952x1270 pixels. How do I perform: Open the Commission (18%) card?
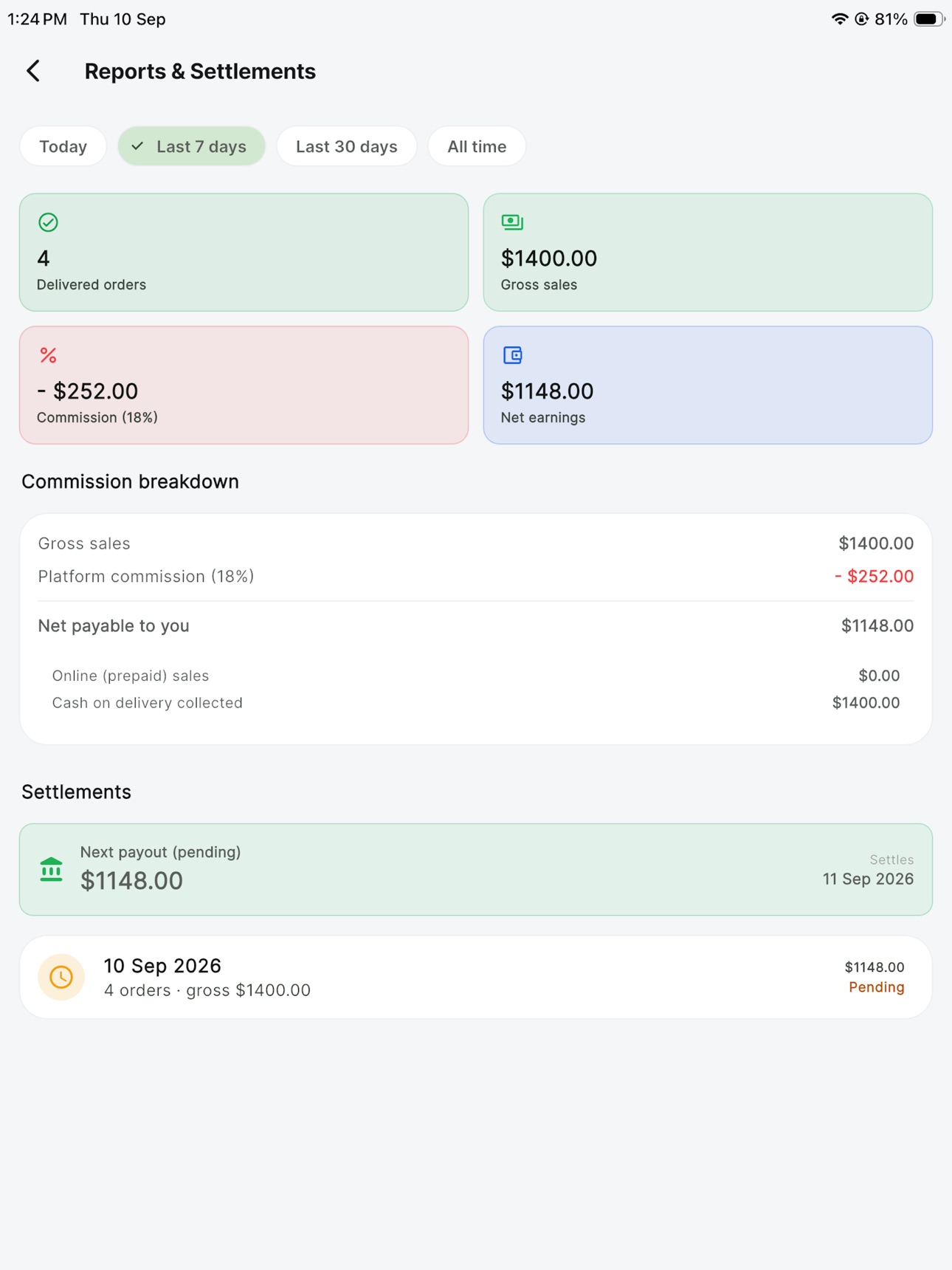pos(244,385)
